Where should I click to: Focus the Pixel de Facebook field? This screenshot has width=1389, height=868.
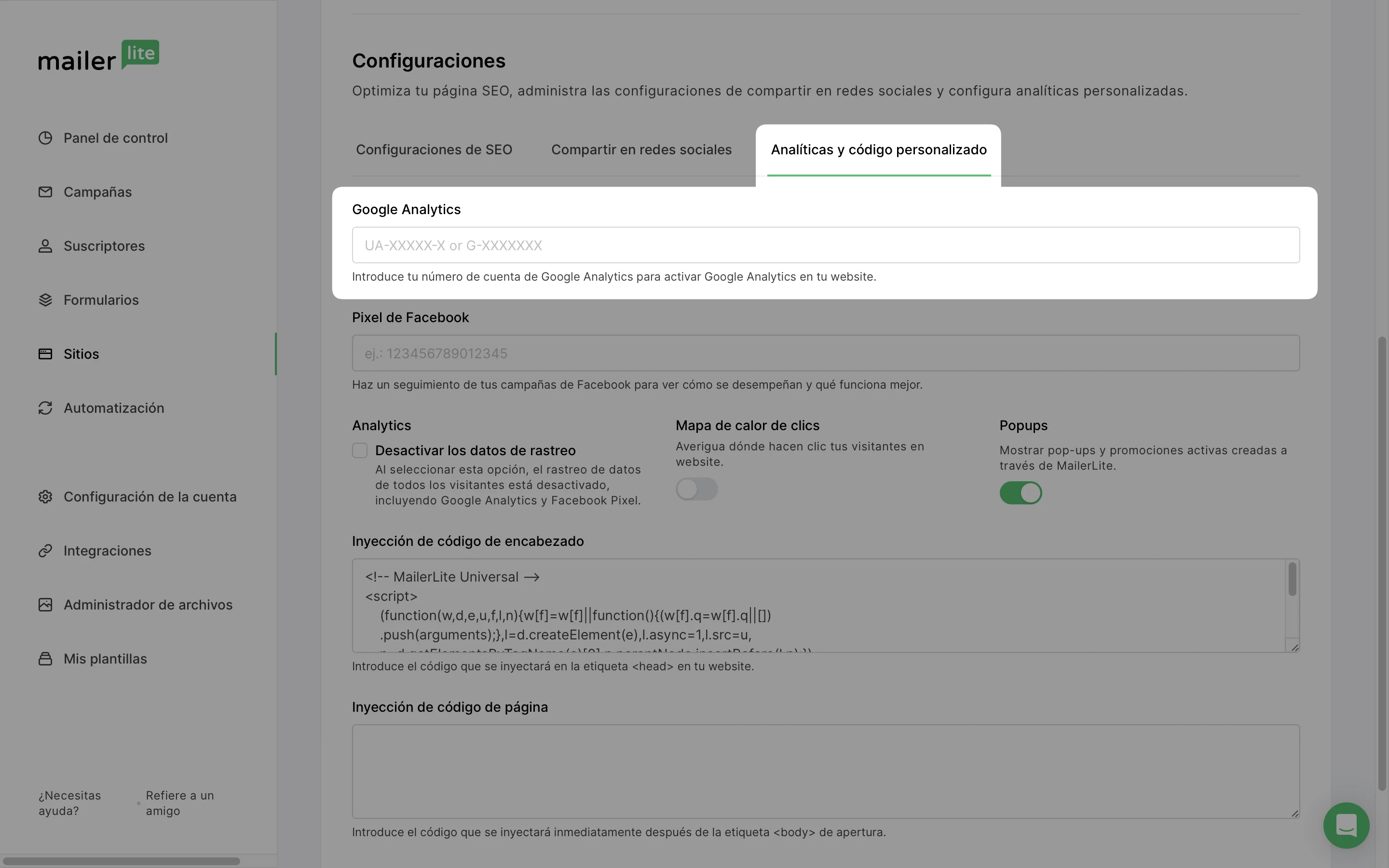click(x=825, y=353)
